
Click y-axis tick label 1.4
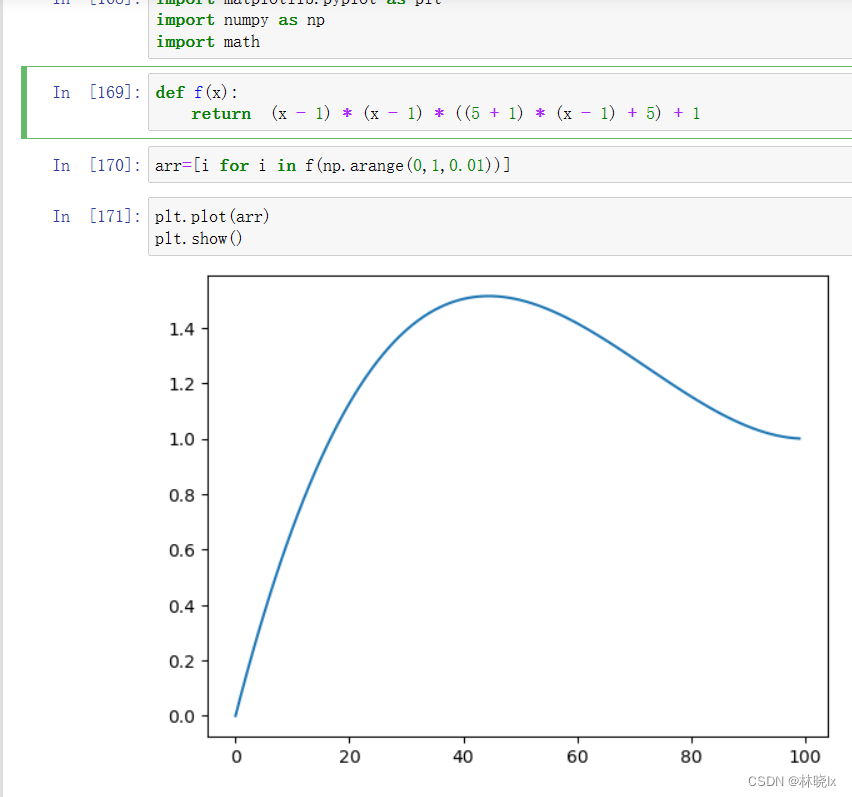click(x=181, y=329)
